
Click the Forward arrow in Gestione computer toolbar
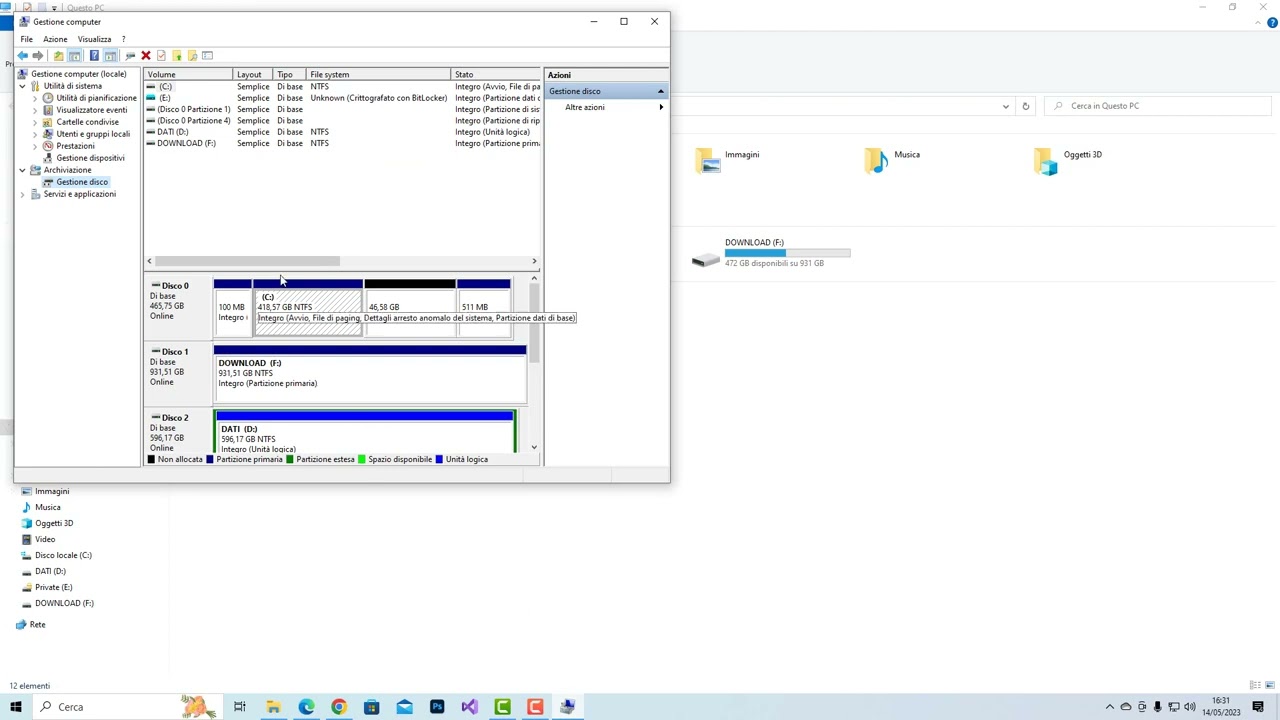click(x=38, y=56)
